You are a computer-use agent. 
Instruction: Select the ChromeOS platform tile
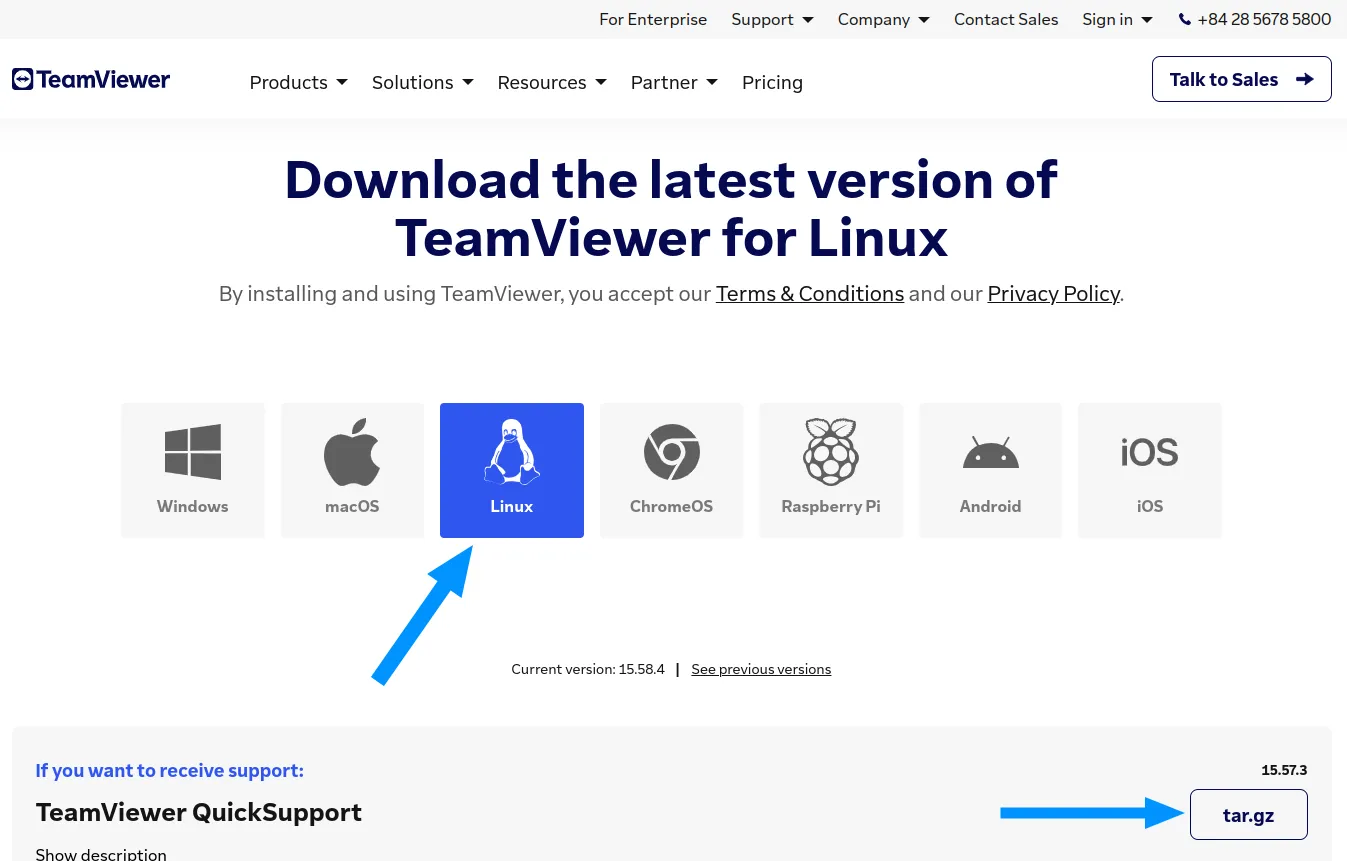pyautogui.click(x=671, y=470)
